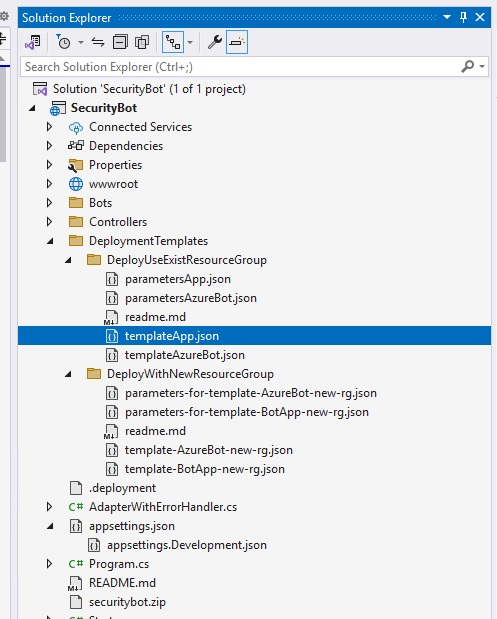This screenshot has width=497, height=619.
Task: Select readme.md under DeployUseExistResourceGroup
Action: click(155, 317)
